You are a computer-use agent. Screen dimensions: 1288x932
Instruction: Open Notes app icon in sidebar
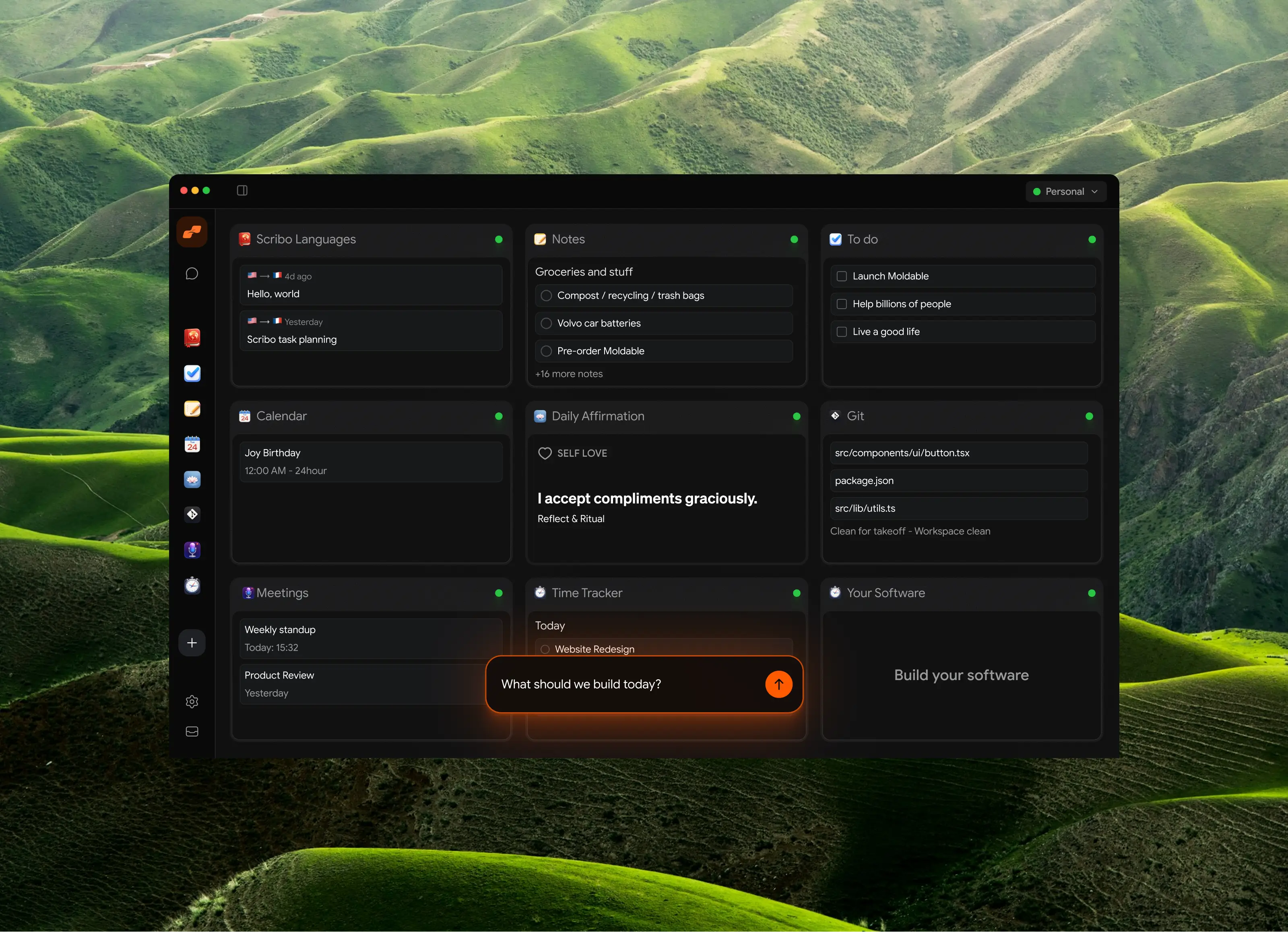pyautogui.click(x=192, y=409)
